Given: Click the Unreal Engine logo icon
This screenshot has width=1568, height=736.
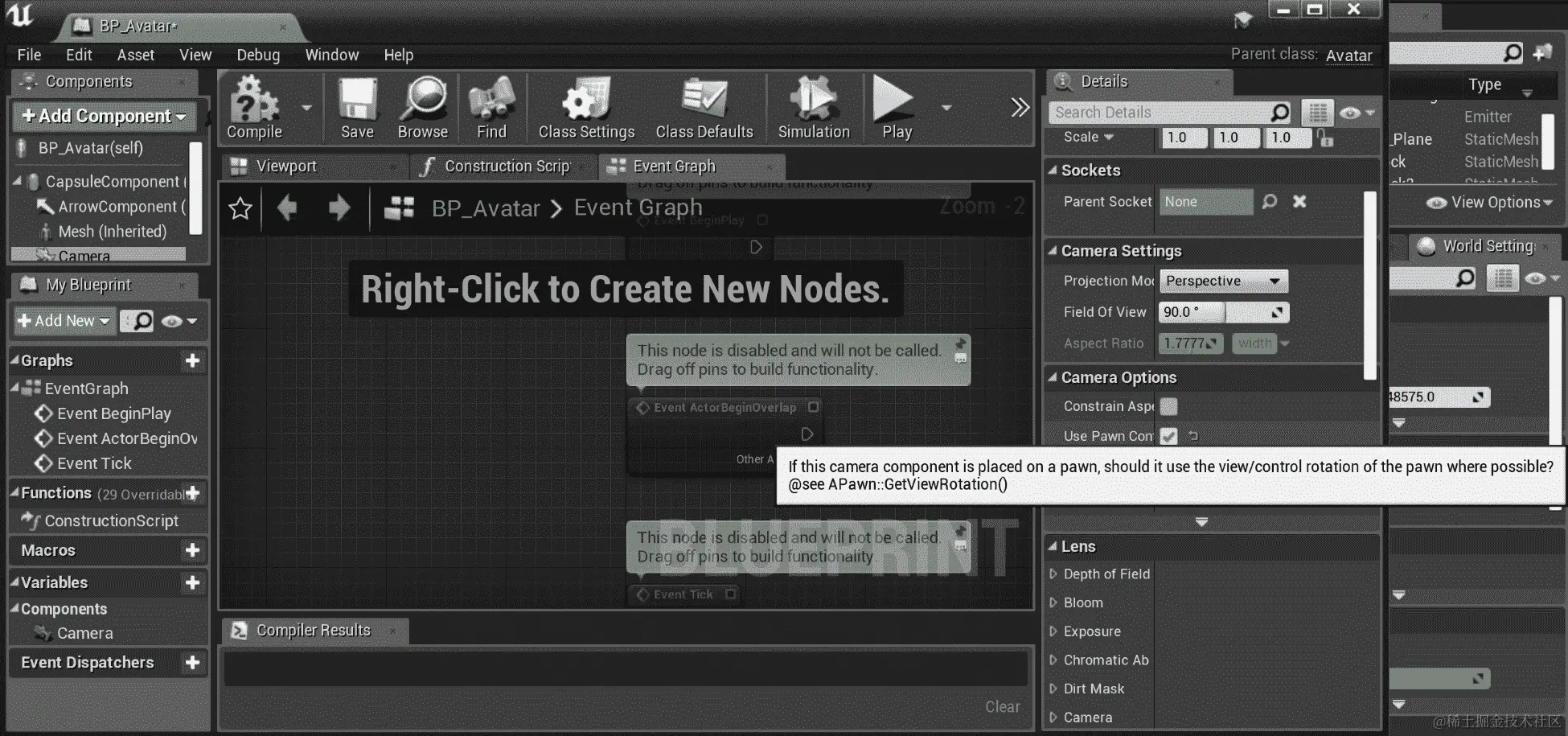Looking at the screenshot, I should click(20, 16).
